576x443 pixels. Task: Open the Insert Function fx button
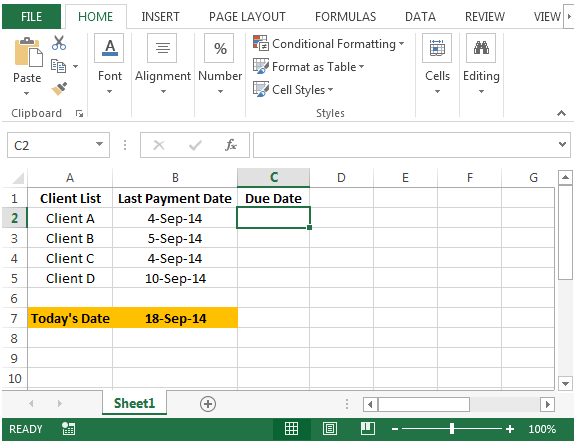231,145
